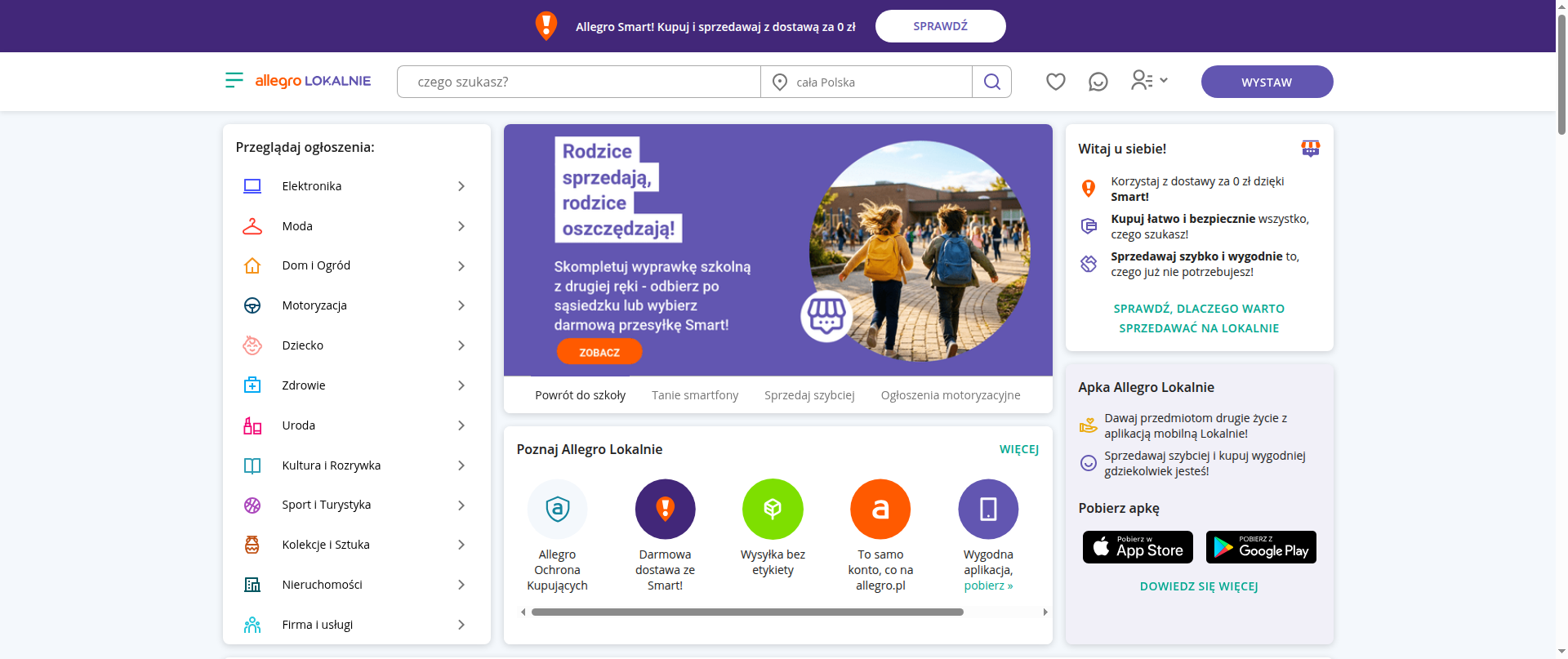
Task: Click the Sport i Turystyka ball icon
Action: click(x=252, y=505)
